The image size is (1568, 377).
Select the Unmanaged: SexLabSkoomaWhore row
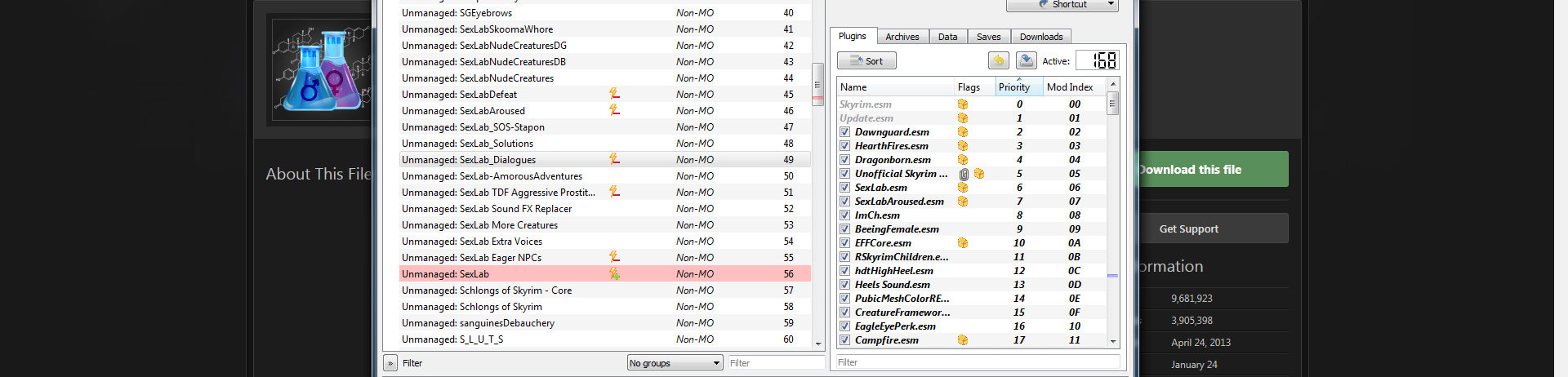pos(605,29)
